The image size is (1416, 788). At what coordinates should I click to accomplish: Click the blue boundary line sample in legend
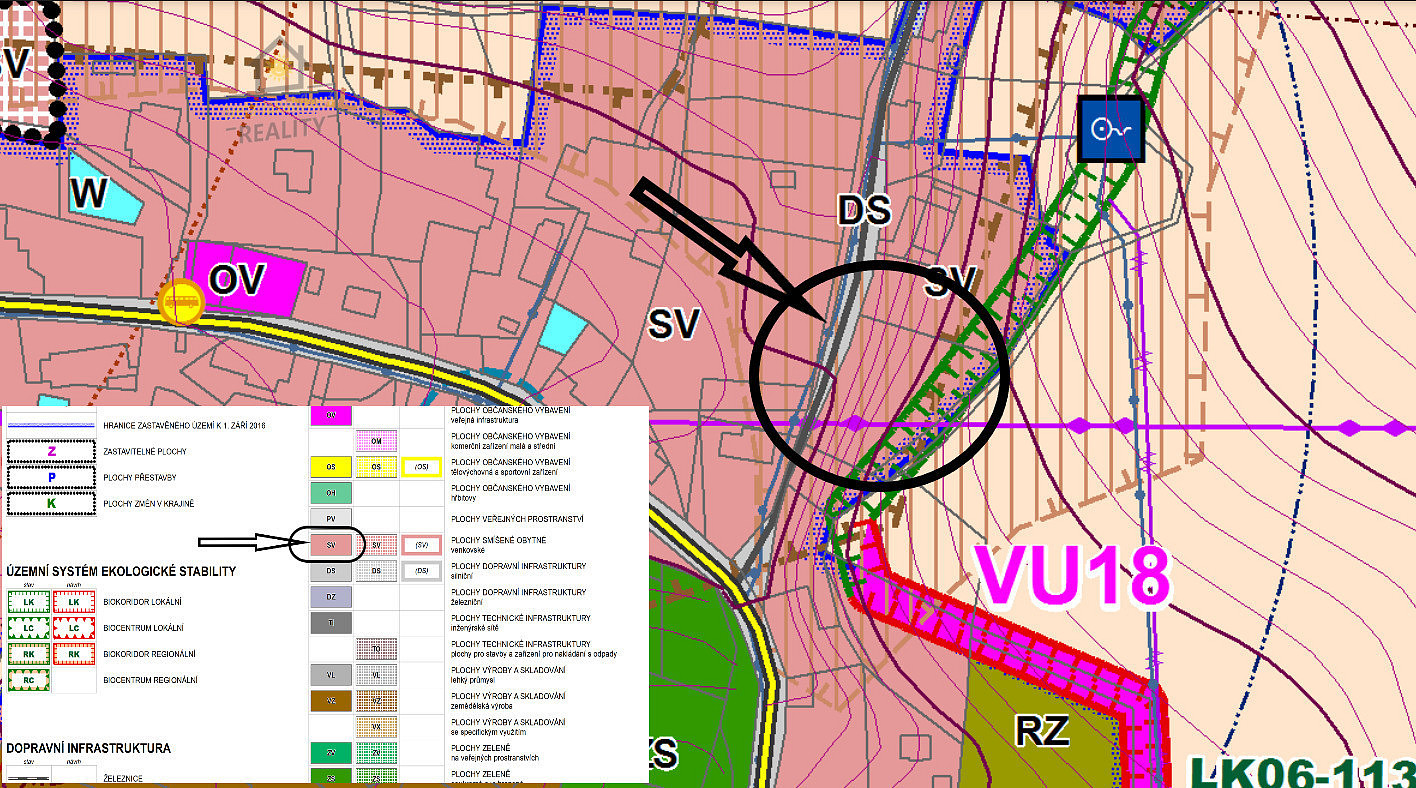coord(51,426)
